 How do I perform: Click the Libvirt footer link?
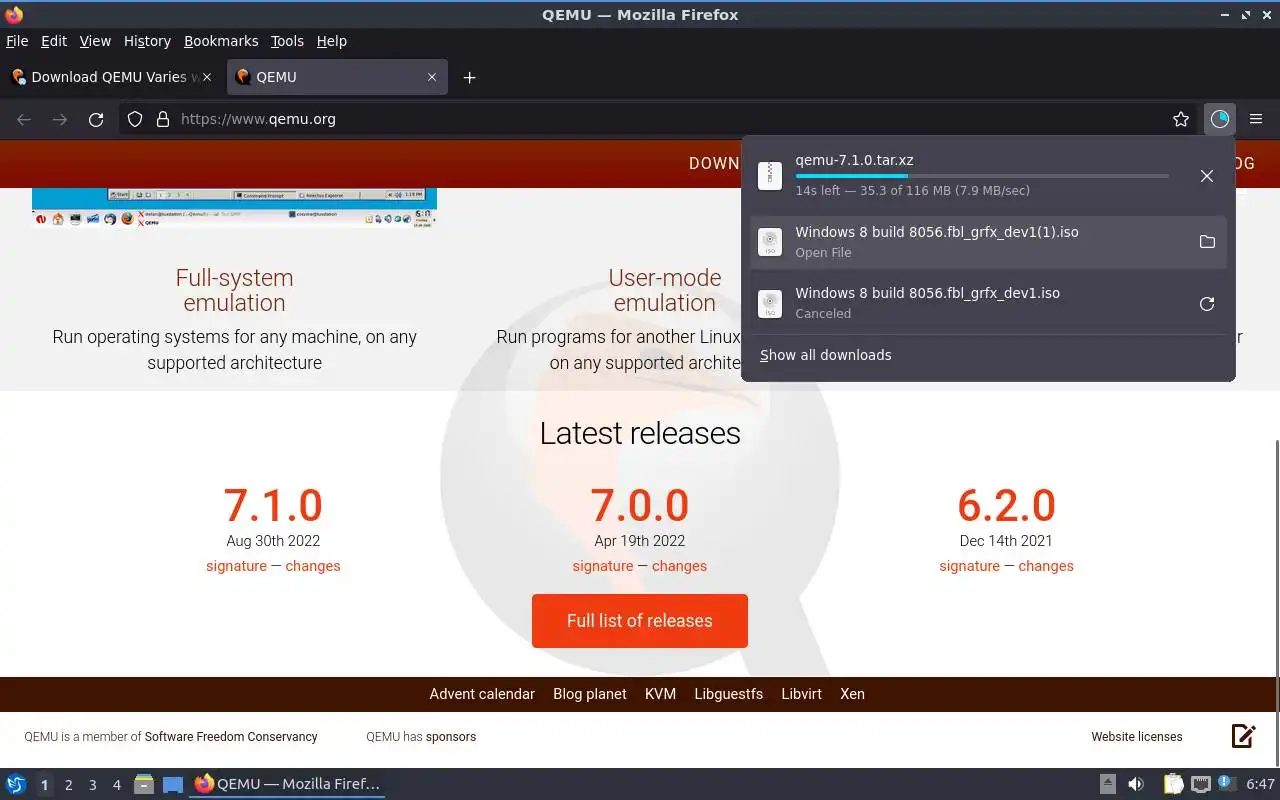(x=802, y=694)
